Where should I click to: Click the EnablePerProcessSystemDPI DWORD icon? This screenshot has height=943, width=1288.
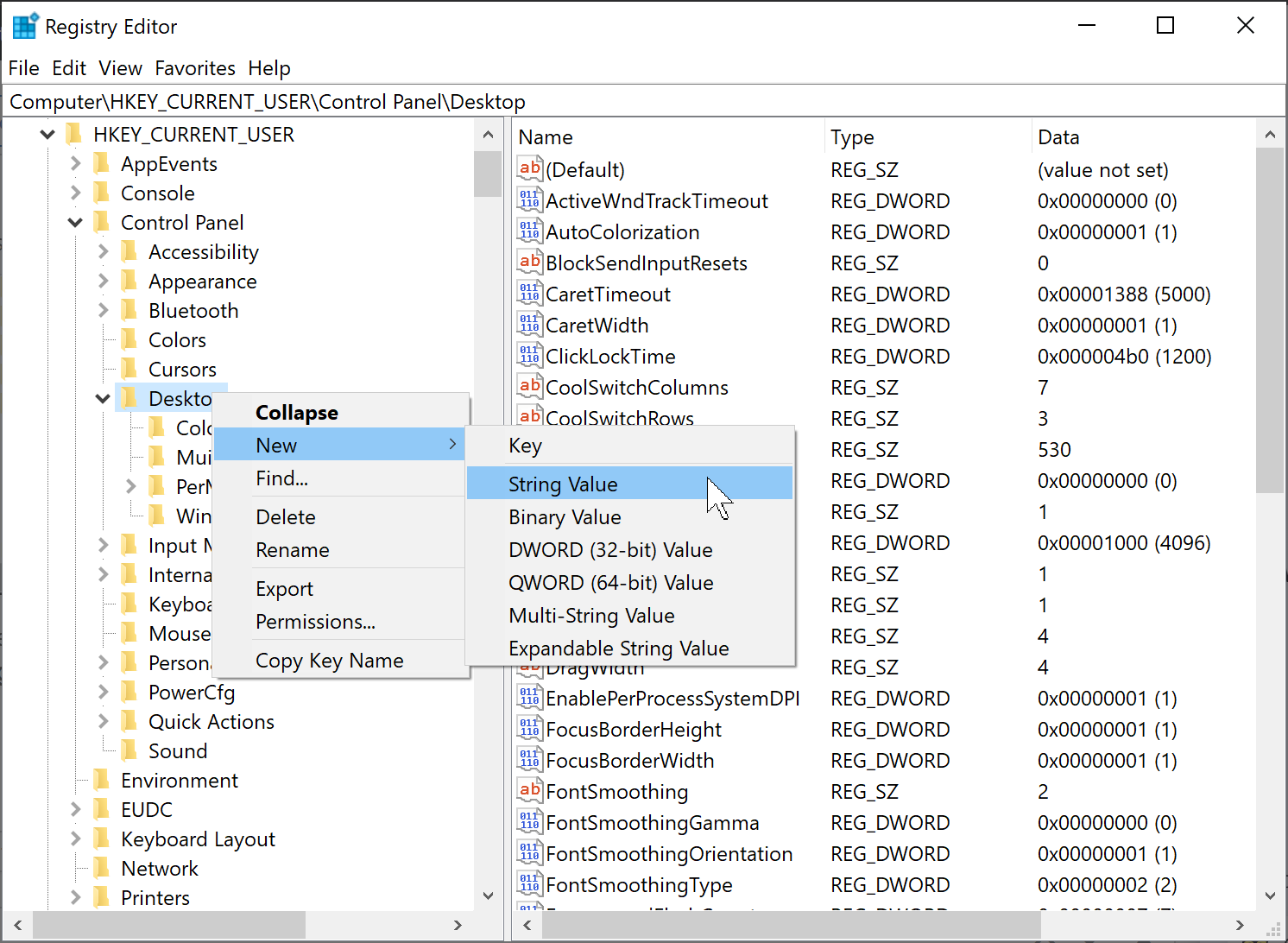pos(530,698)
